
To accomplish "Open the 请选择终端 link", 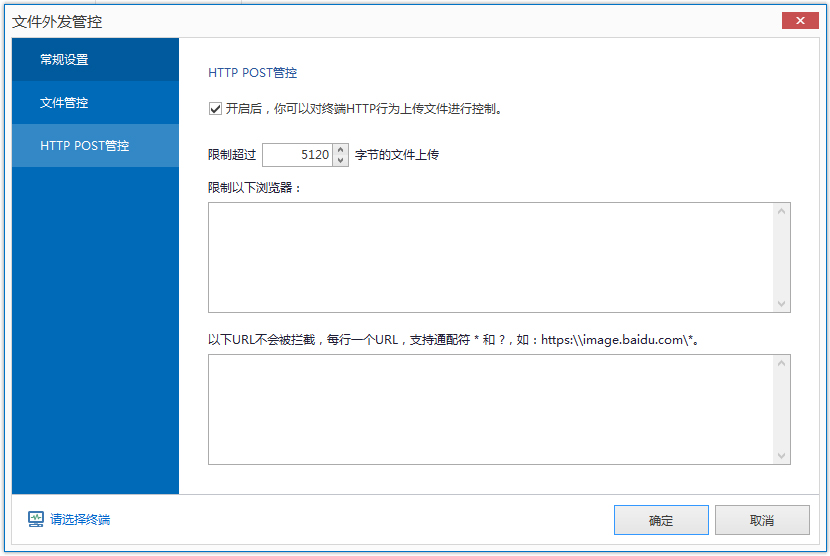I will tap(80, 520).
